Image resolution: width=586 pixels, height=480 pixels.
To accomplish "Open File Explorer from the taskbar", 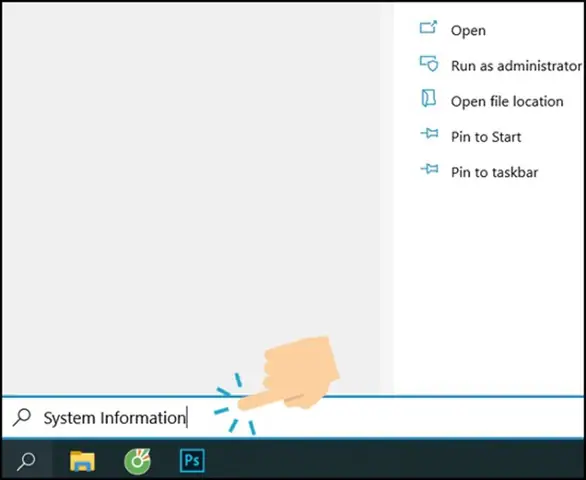I will 82,461.
